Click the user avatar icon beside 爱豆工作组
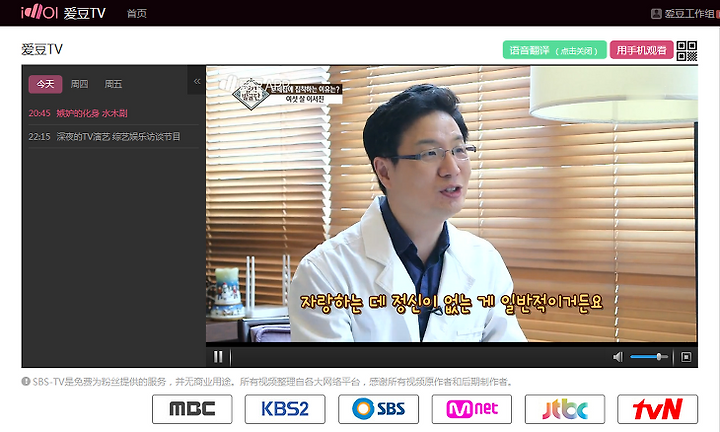Viewport: 720px width, 432px height. pyautogui.click(x=656, y=14)
